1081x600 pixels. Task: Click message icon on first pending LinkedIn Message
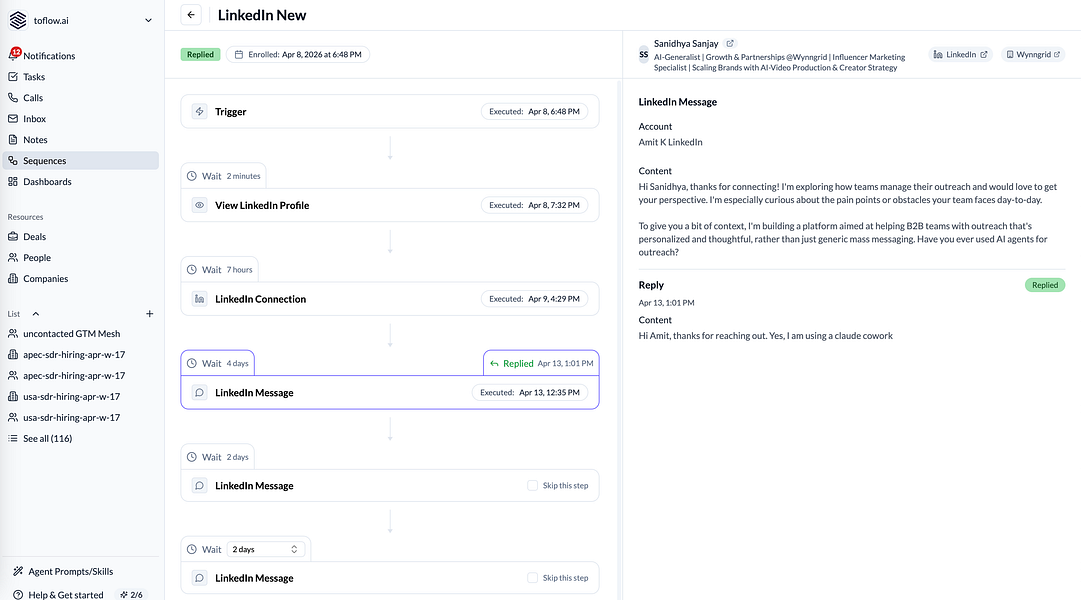coord(199,486)
